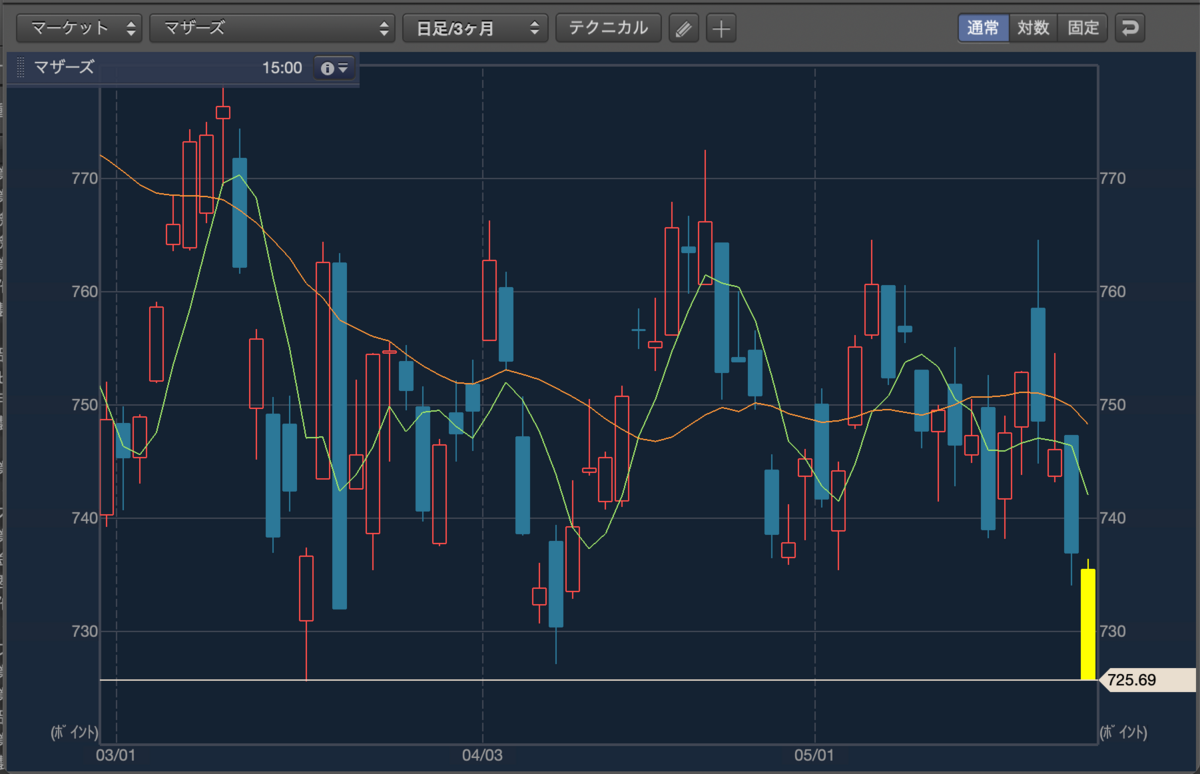Image resolution: width=1200 pixels, height=774 pixels.
Task: Click the 730 label on left axis
Action: click(x=85, y=631)
